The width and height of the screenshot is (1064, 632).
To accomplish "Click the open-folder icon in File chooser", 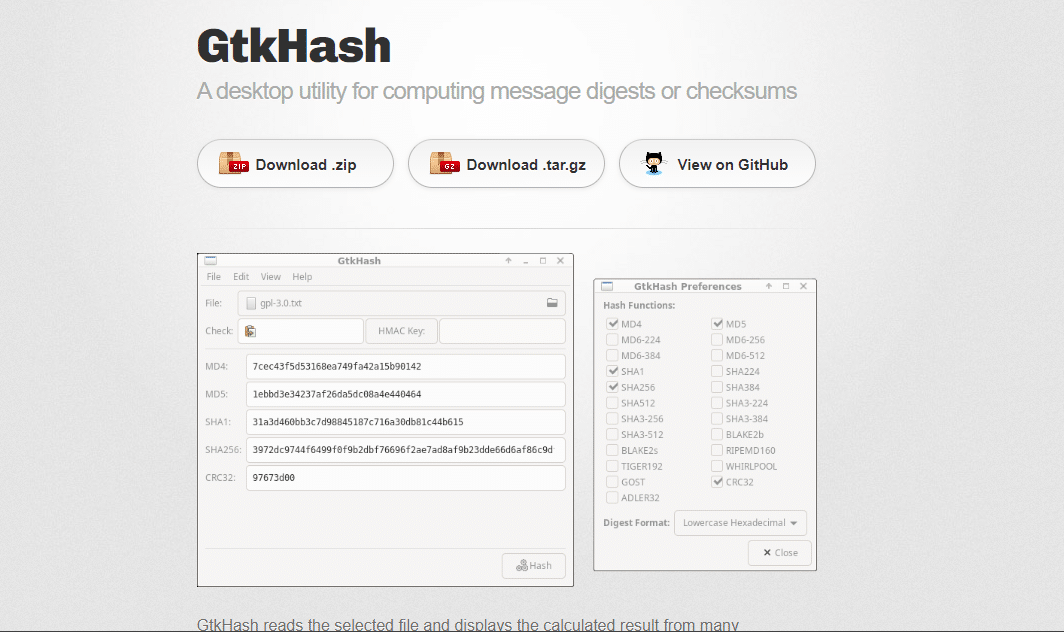I will pos(552,303).
